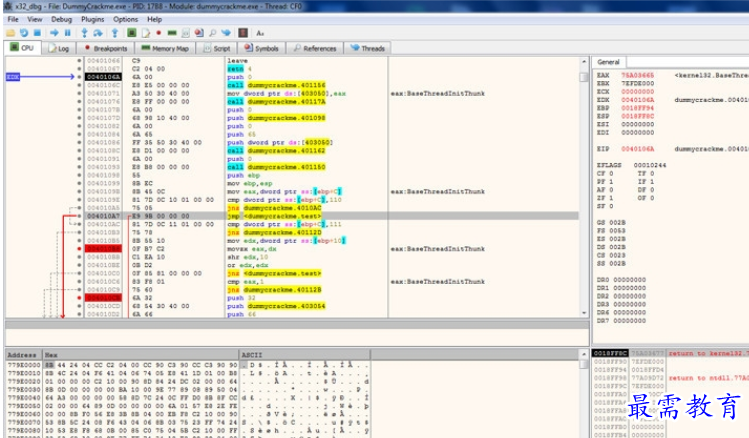749x438 pixels.
Task: Switch to the CPU tab
Action: [22, 48]
